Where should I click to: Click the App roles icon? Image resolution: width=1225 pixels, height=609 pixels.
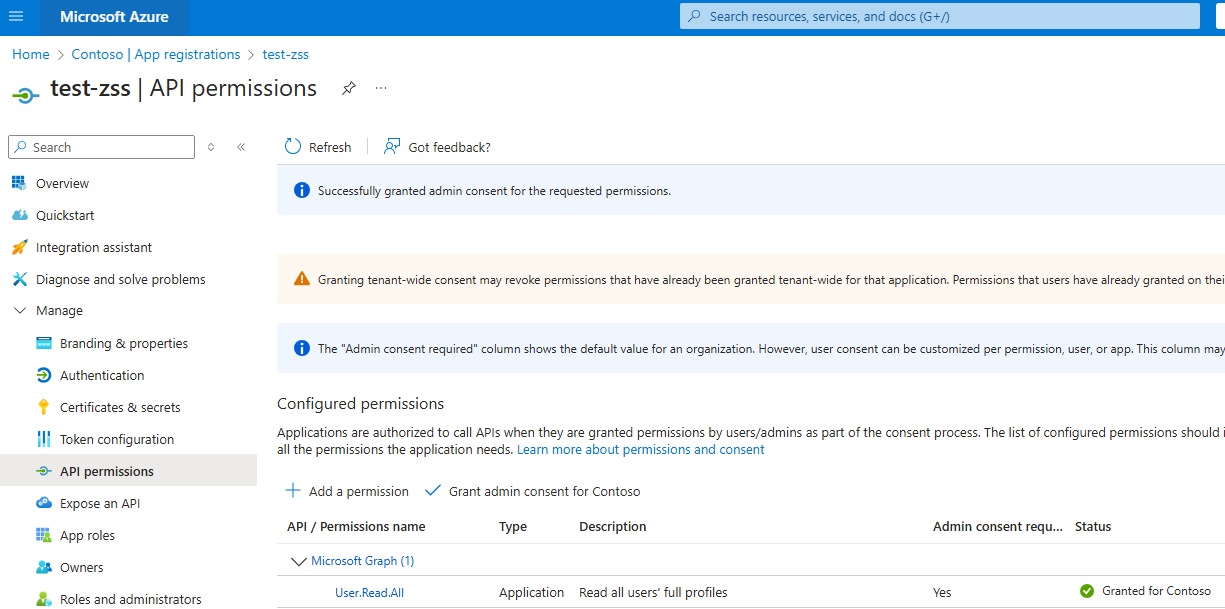pos(43,535)
